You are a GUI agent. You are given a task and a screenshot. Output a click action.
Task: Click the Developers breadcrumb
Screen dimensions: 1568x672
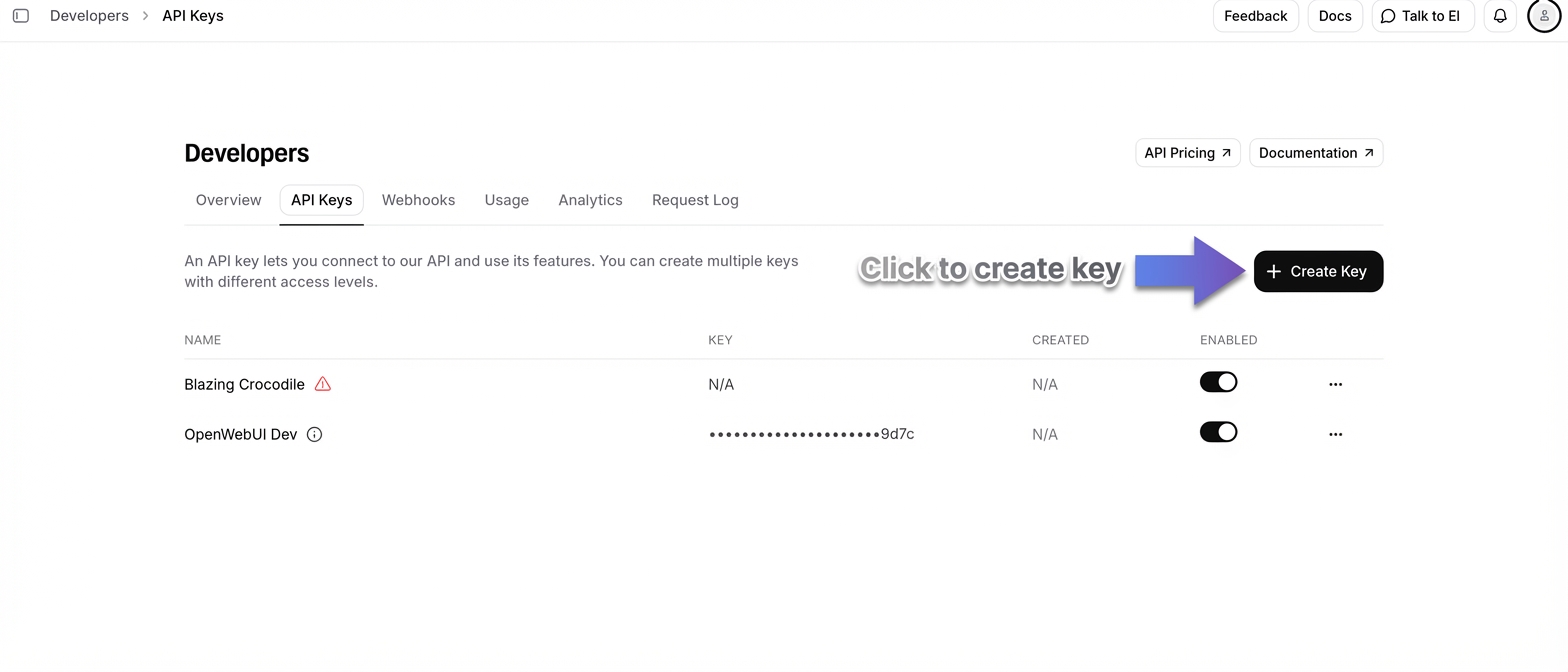click(89, 15)
